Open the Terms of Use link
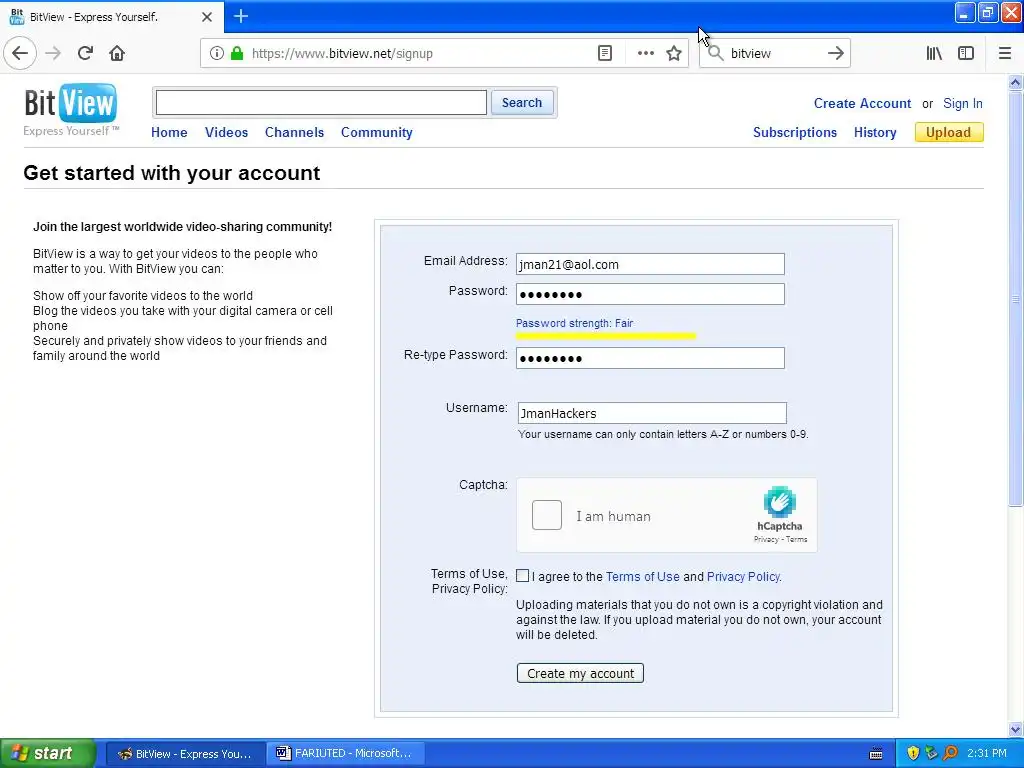The image size is (1024, 768). 643,577
